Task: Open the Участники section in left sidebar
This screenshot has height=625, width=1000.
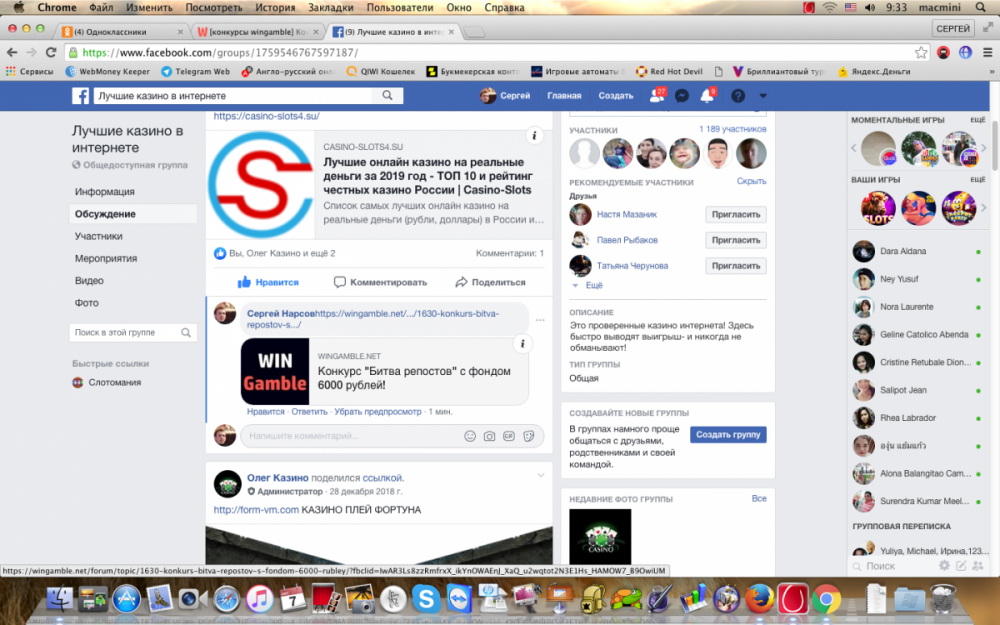Action: (98, 236)
